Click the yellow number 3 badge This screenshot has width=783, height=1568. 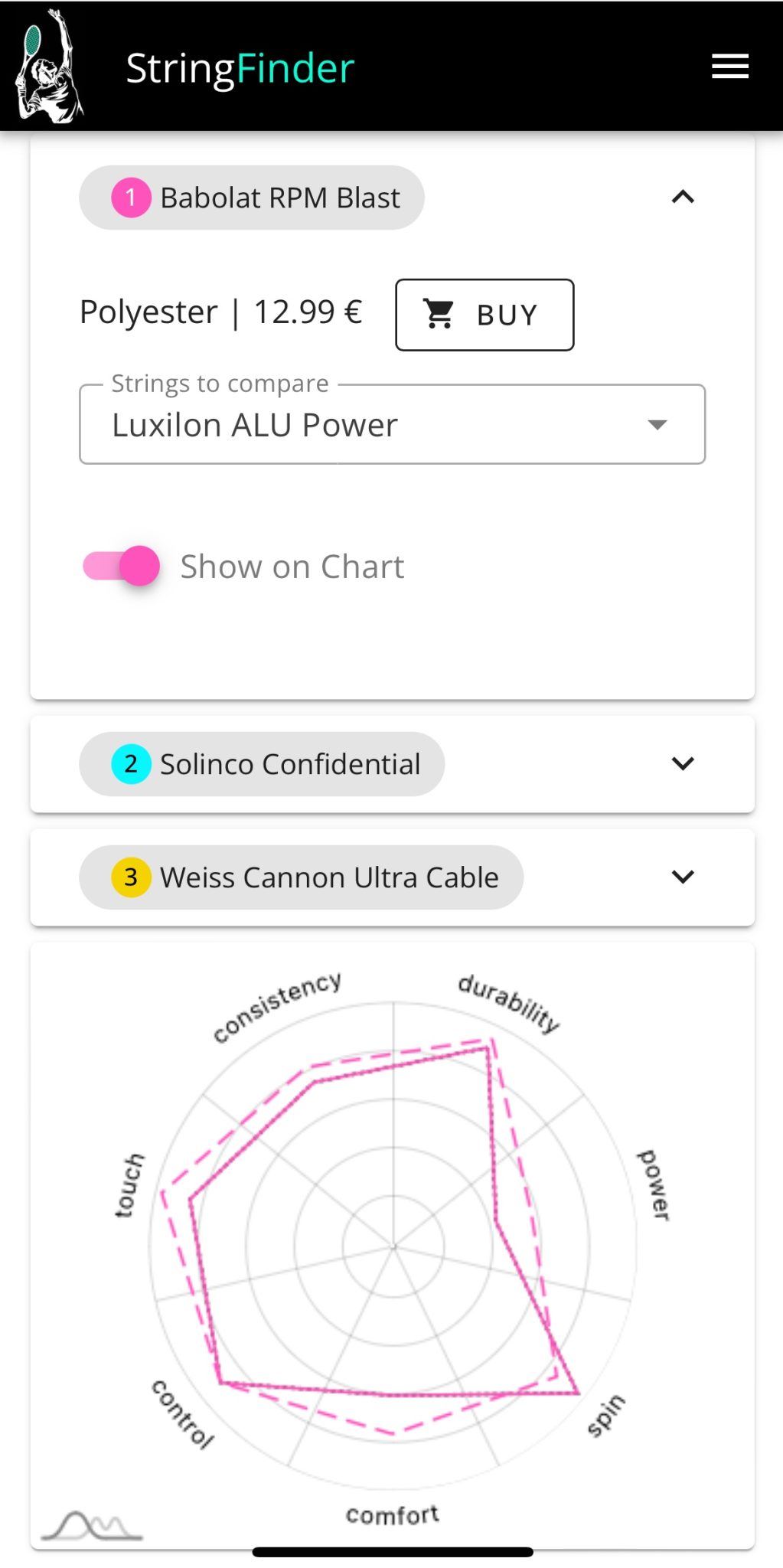(x=131, y=877)
